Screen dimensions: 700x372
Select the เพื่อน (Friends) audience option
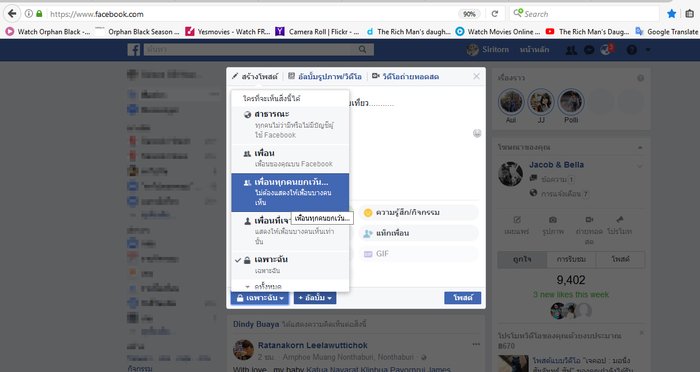click(290, 159)
